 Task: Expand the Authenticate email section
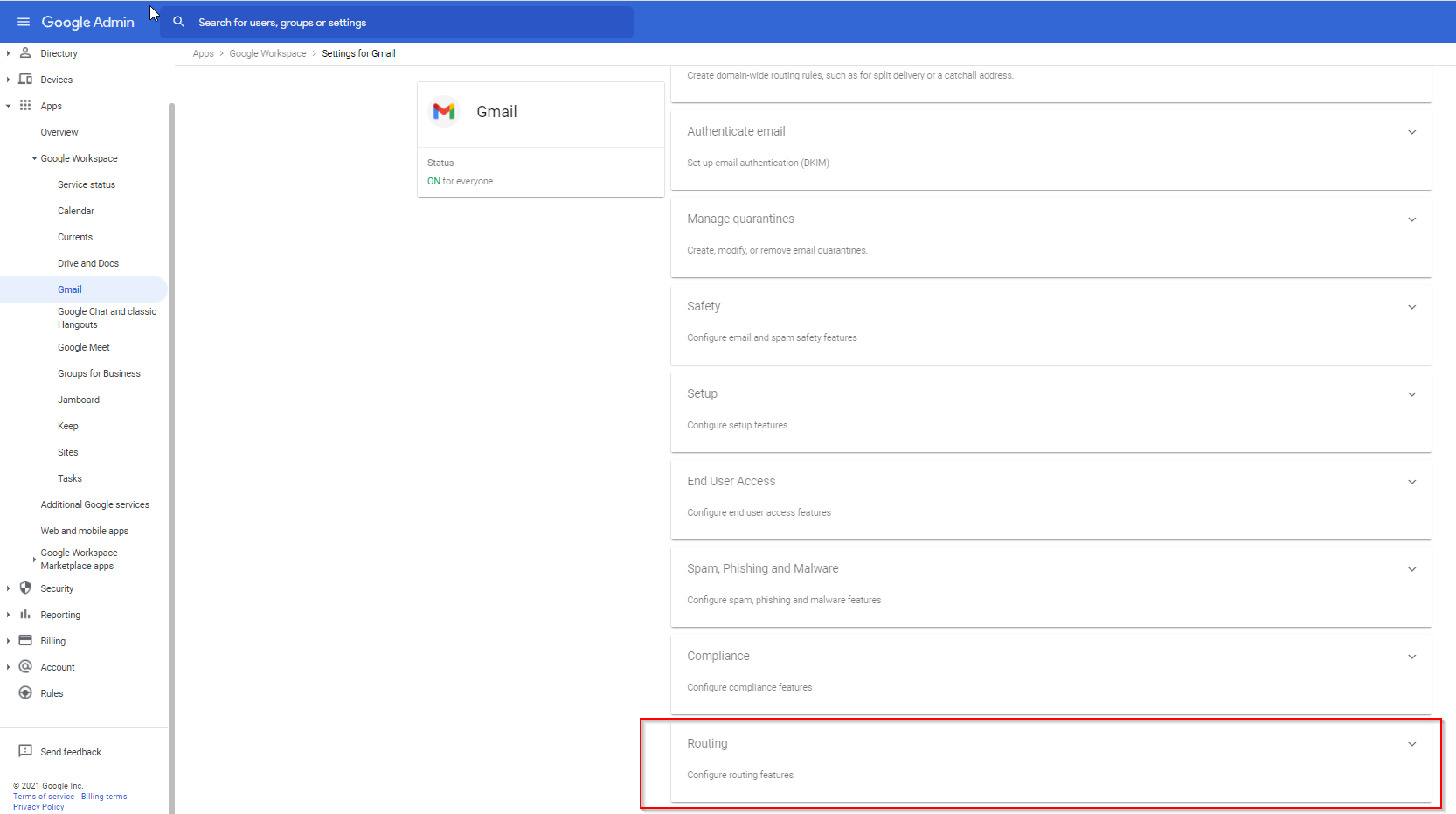(x=1411, y=132)
